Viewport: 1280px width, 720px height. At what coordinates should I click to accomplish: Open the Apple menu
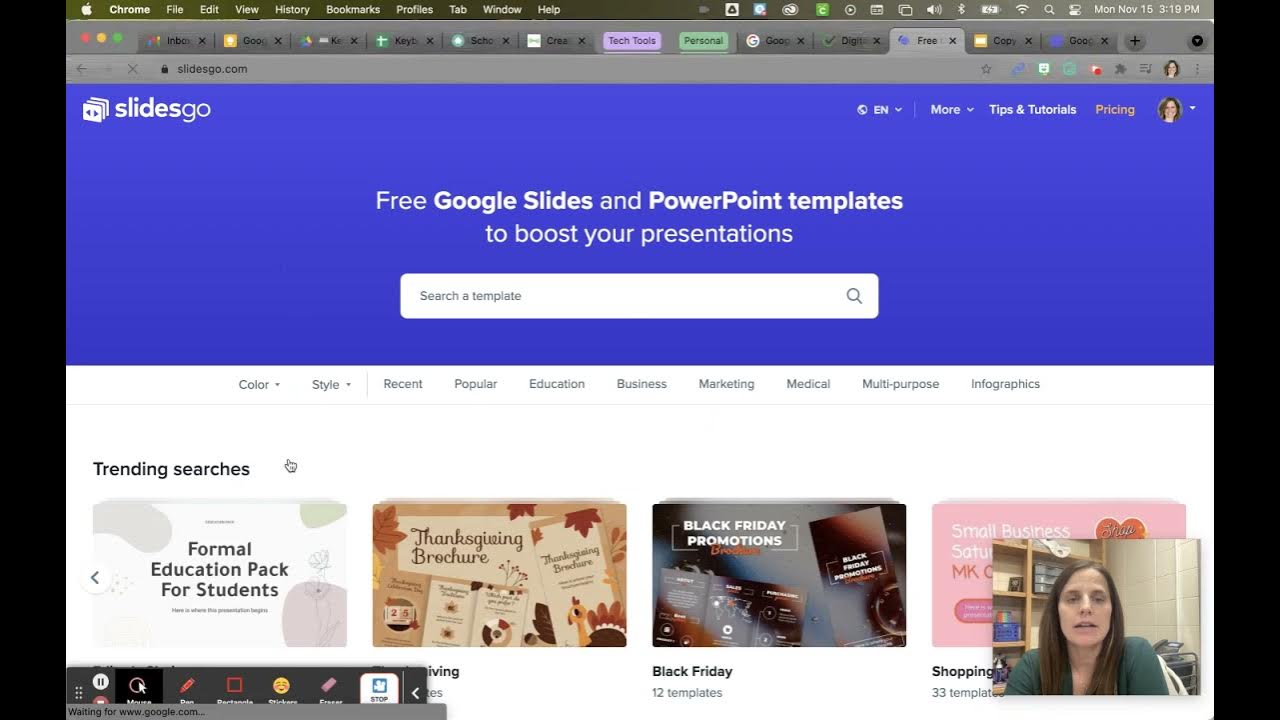coord(86,9)
